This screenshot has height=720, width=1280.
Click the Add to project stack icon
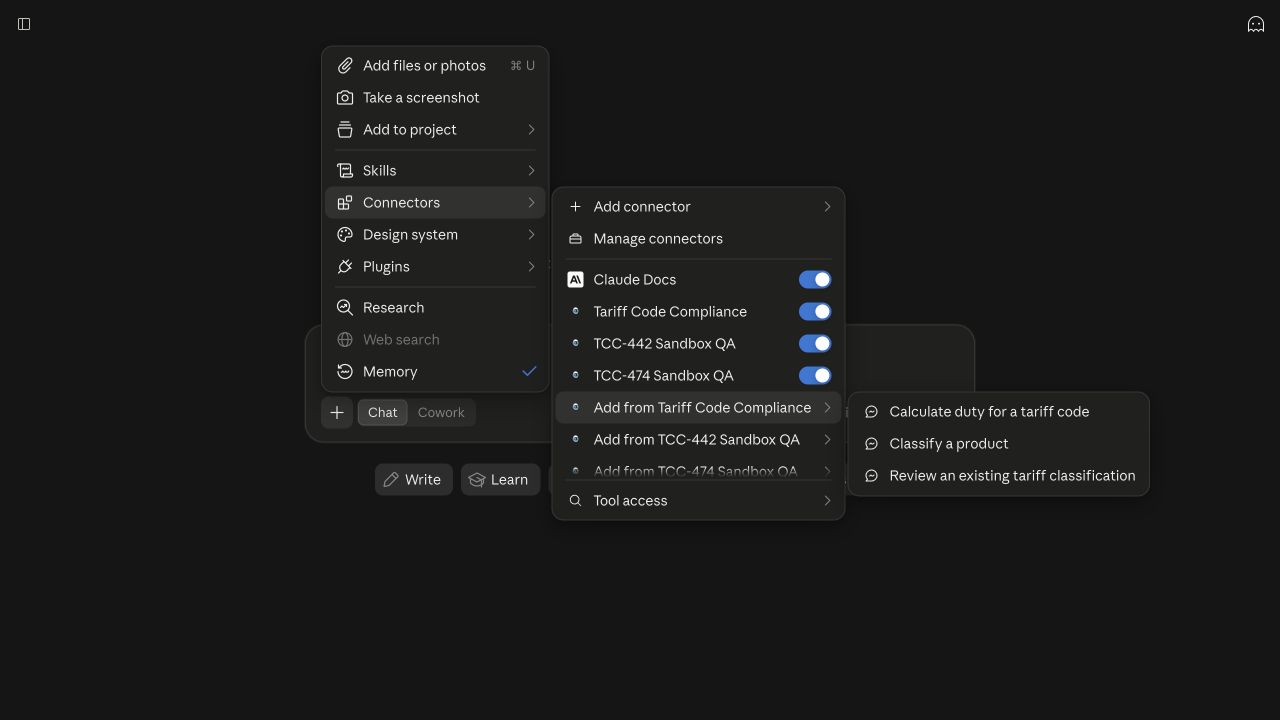pos(345,130)
